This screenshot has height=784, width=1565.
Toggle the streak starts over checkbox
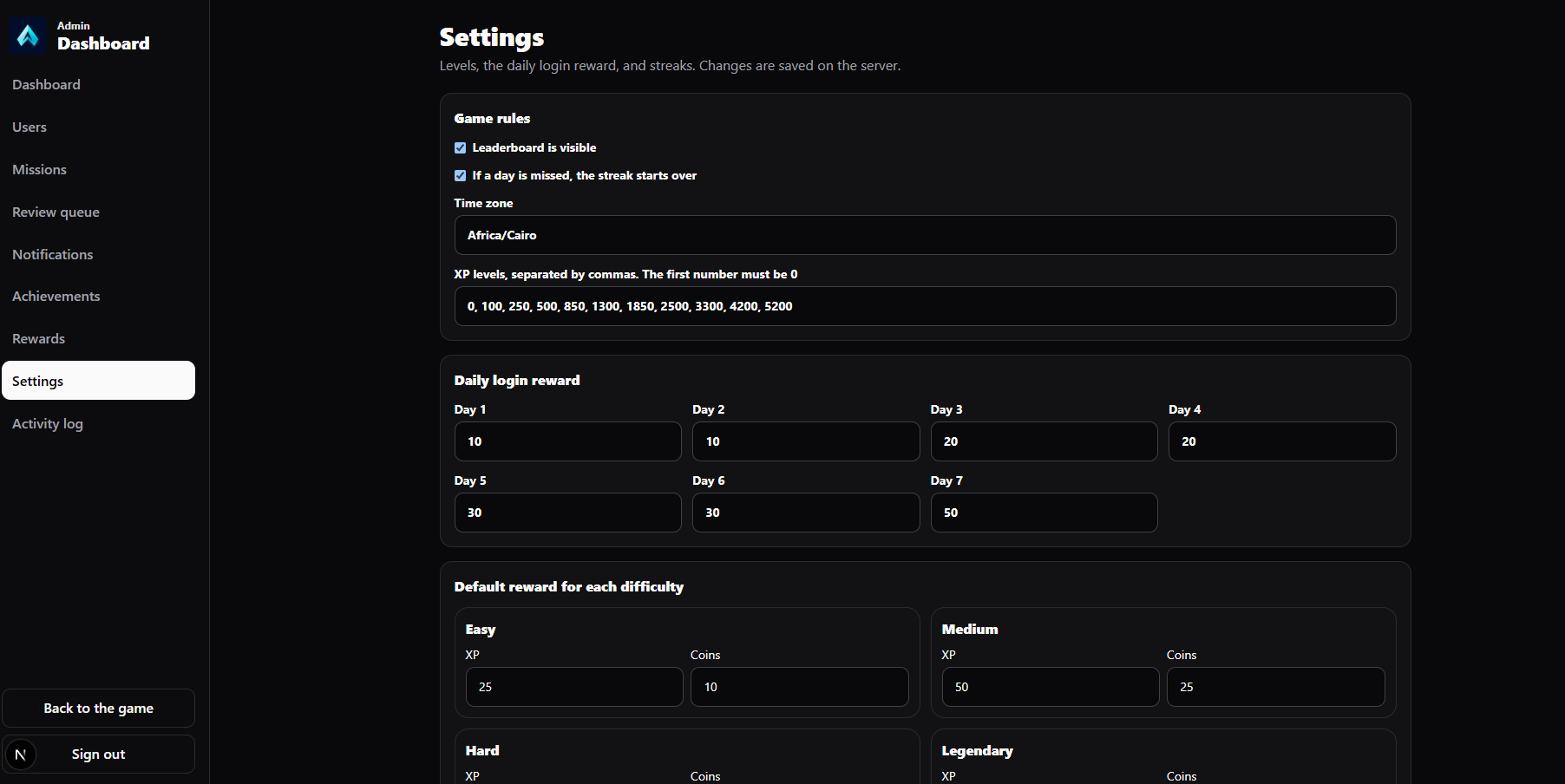(460, 176)
